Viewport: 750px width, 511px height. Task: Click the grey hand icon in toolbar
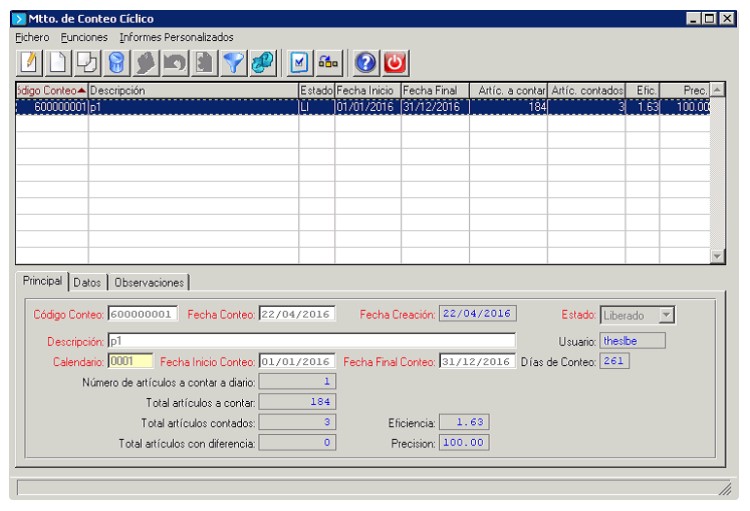click(x=145, y=63)
